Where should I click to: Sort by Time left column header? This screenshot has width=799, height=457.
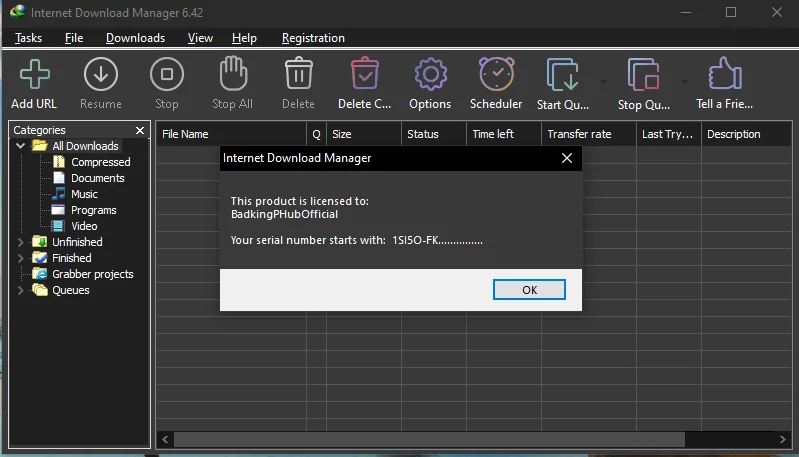point(503,134)
